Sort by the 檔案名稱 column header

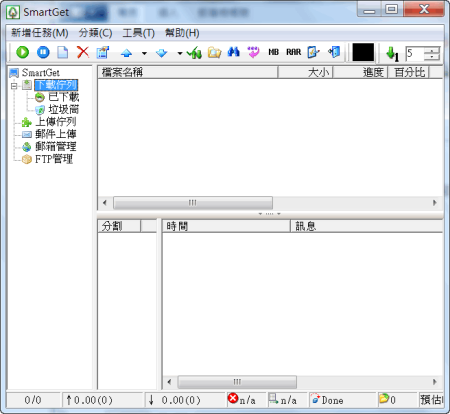(188, 72)
